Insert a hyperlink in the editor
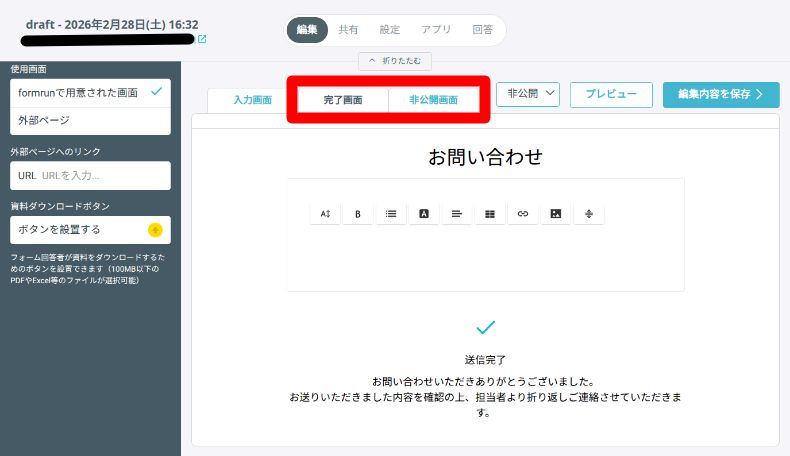Image resolution: width=790 pixels, height=456 pixels. pyautogui.click(x=523, y=214)
